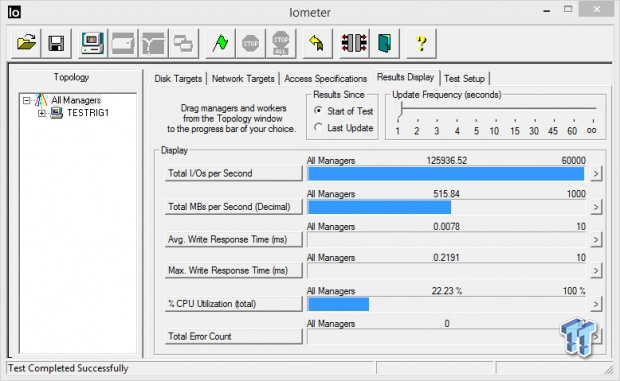Screen dimensions: 620x381
Task: Maximize the Iometer window
Action: click(568, 9)
